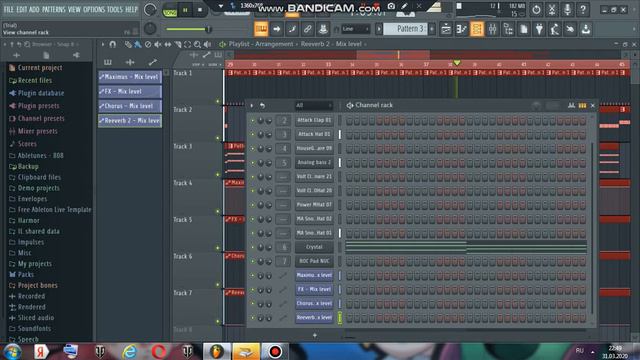Open FL Studio from Windows taskbar
640x360 pixels.
click(x=217, y=351)
